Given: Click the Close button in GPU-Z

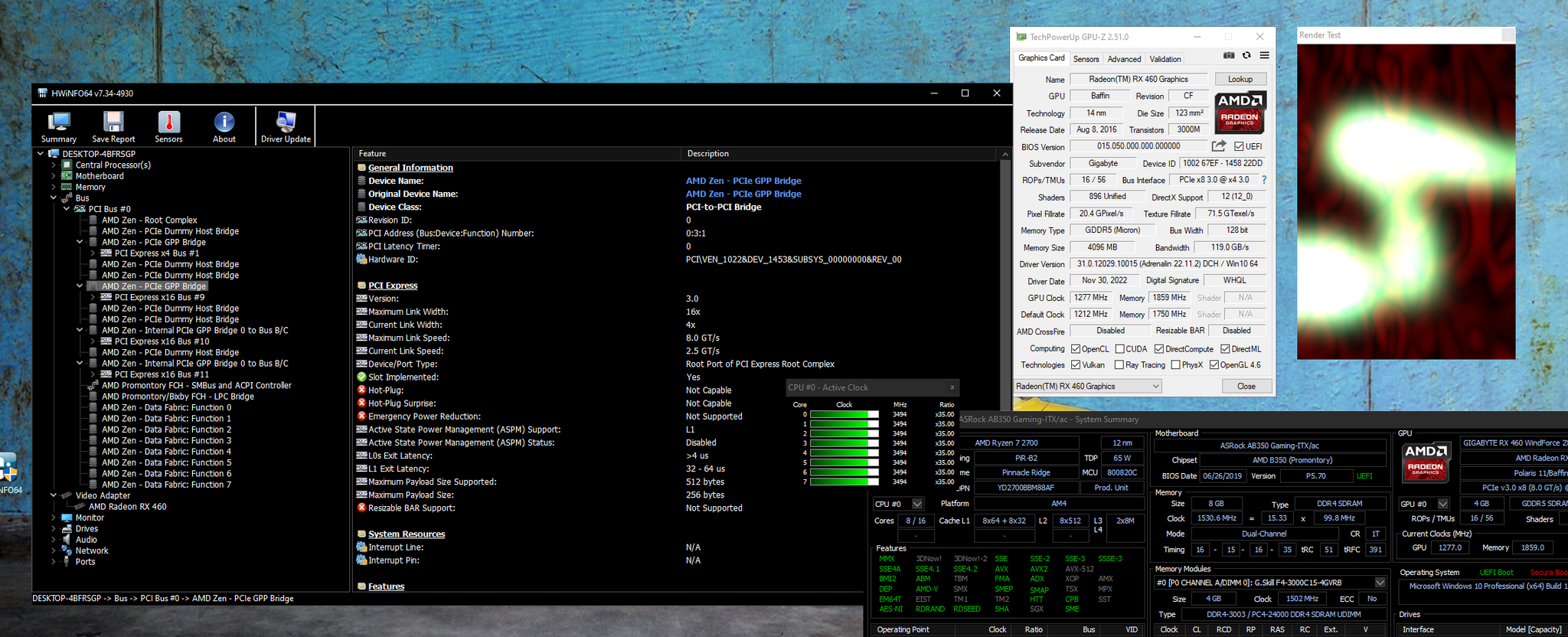Looking at the screenshot, I should pos(1246,387).
